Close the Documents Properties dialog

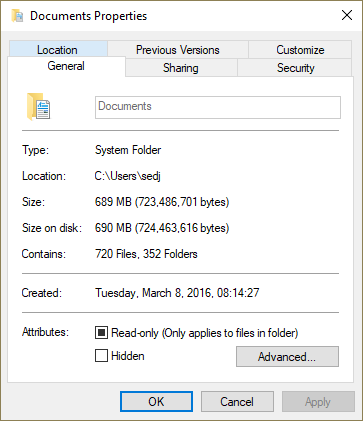click(347, 15)
